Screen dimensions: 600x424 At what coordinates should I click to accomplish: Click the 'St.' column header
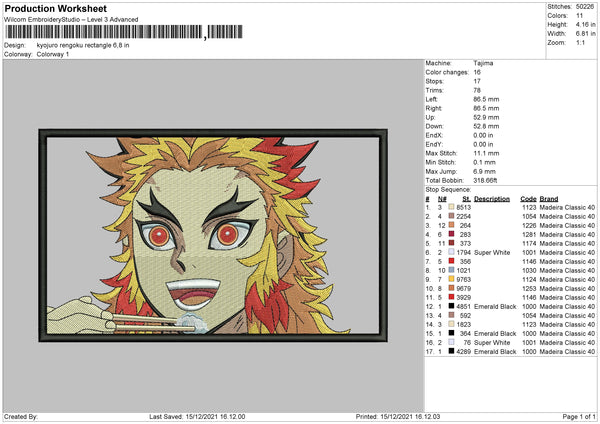pos(466,199)
